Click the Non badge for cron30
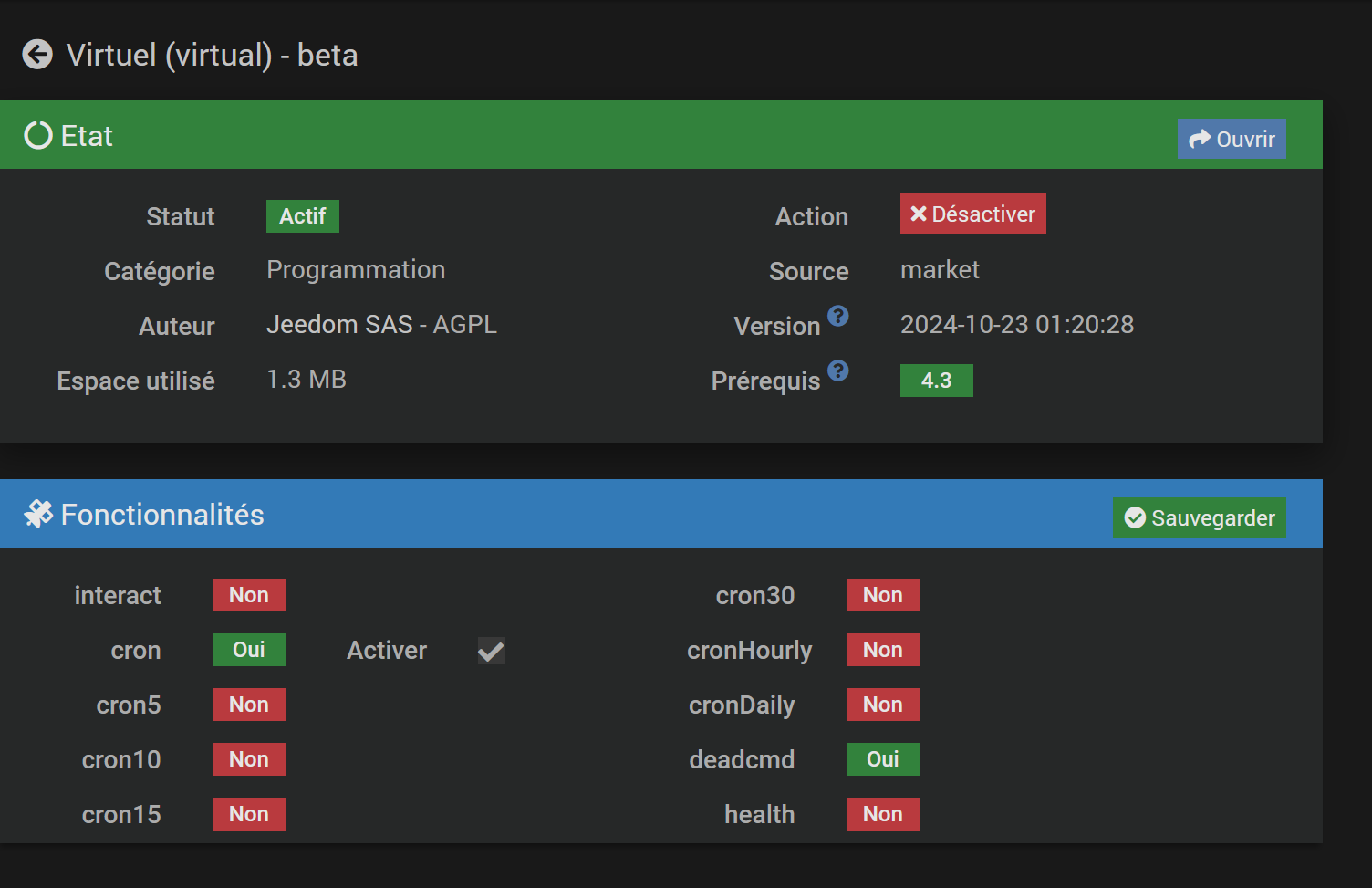The height and width of the screenshot is (888, 1372). [883, 595]
